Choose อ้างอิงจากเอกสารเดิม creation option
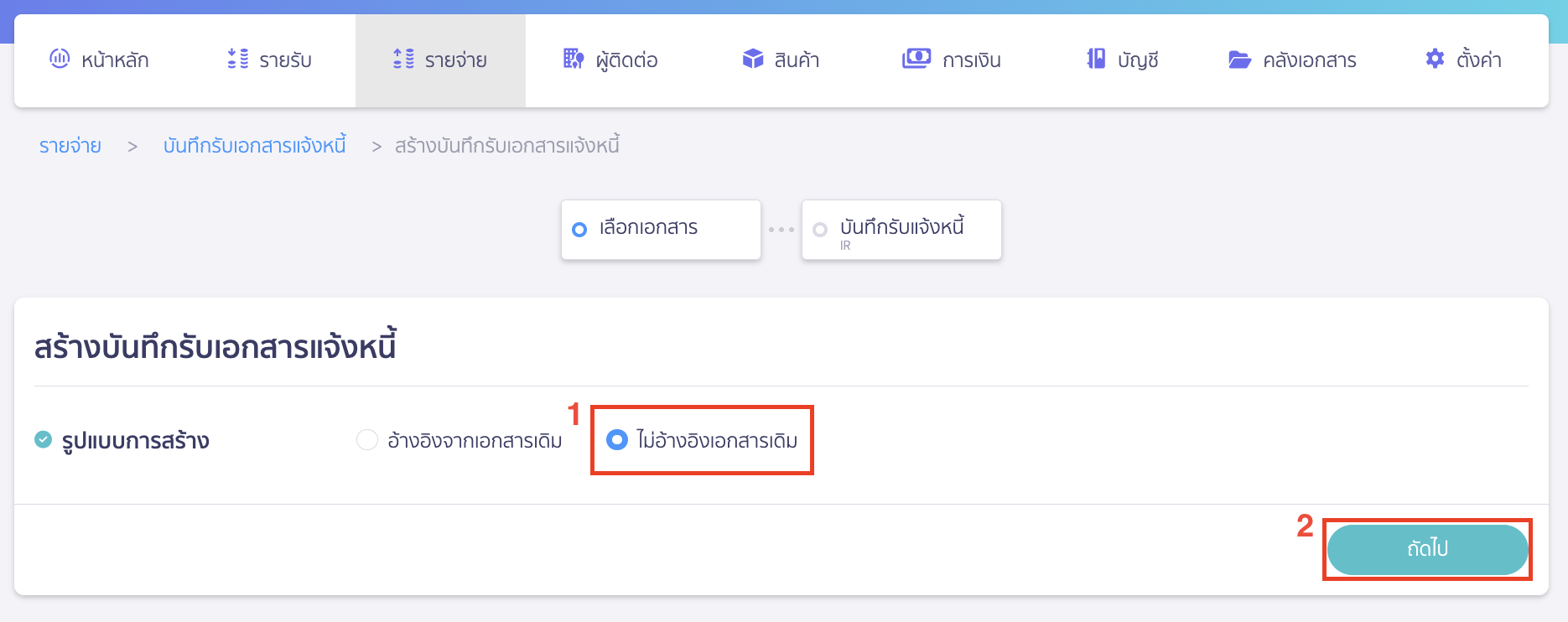The width and height of the screenshot is (1568, 622). [x=367, y=439]
